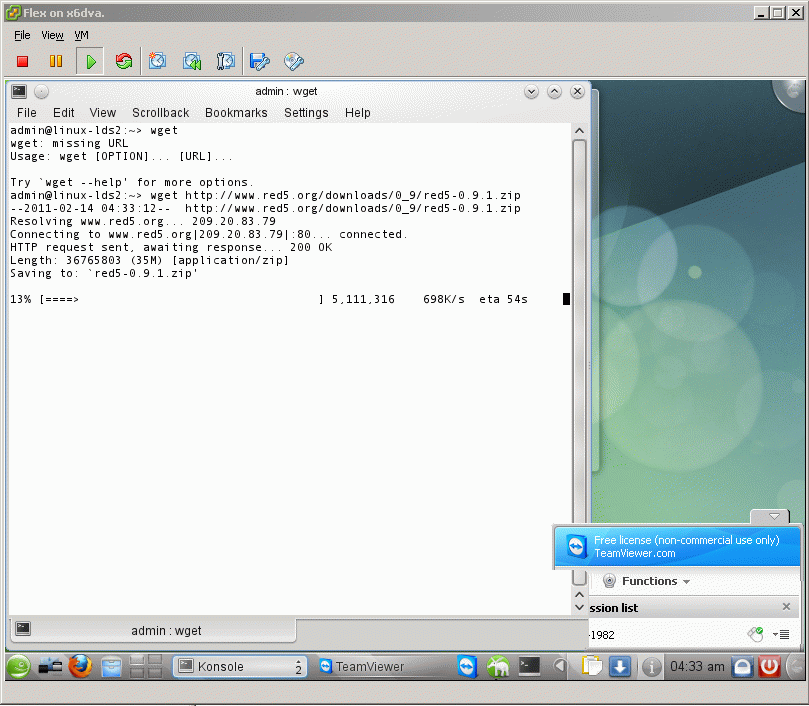Click the terminal tray icon
Screen dimensions: 809x706
pos(529,666)
